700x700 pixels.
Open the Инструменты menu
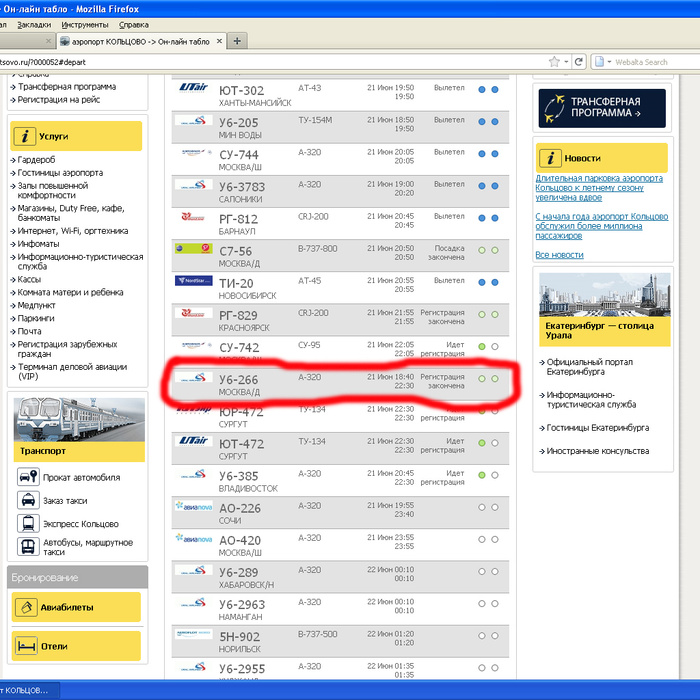pos(85,23)
